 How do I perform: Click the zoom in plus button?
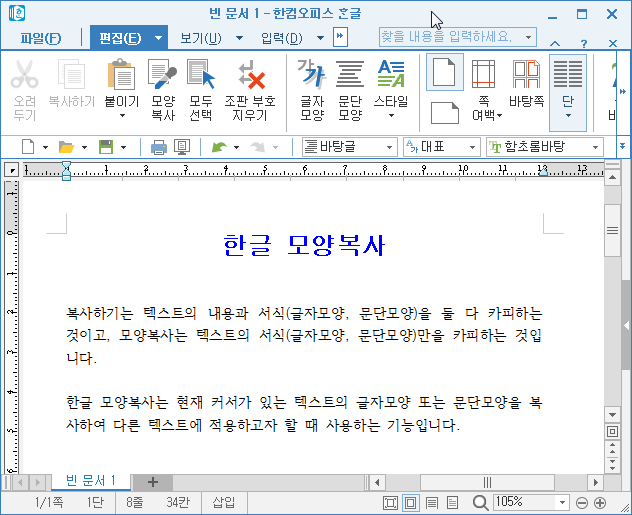click(600, 503)
